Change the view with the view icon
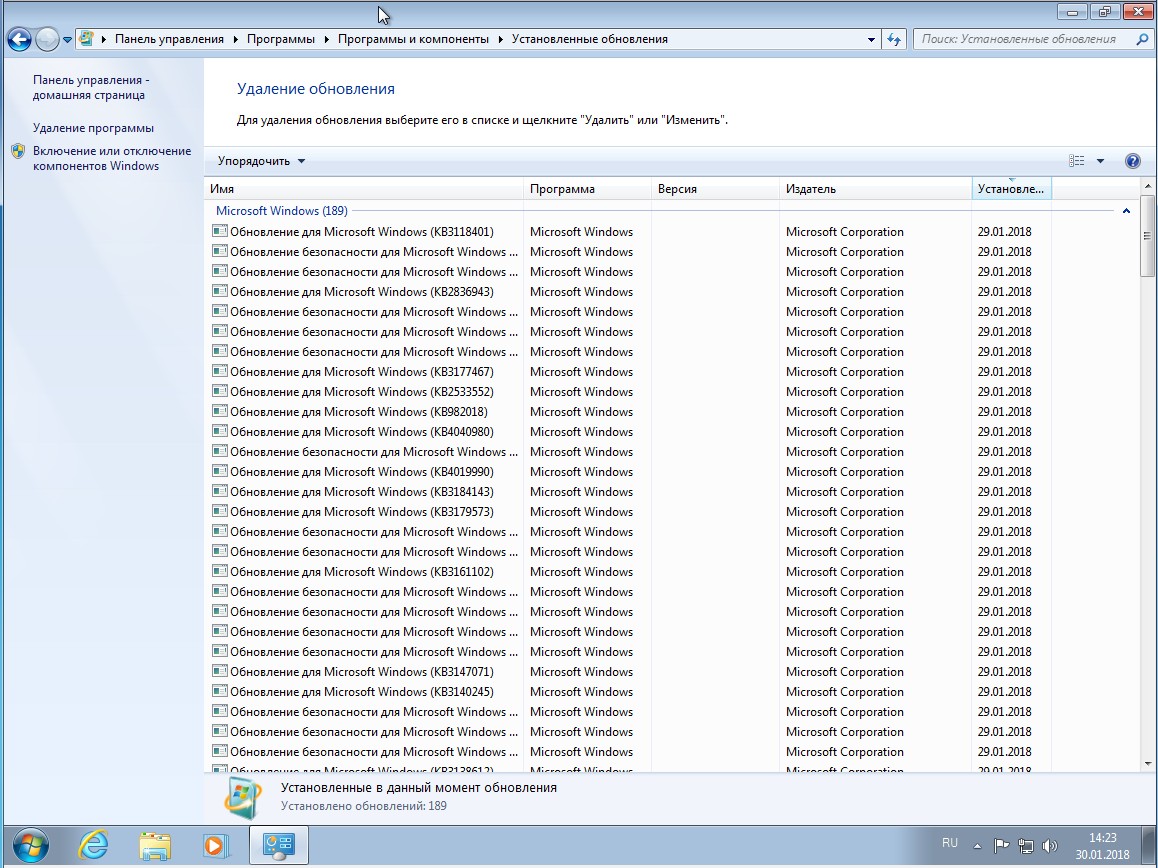 click(x=1077, y=161)
